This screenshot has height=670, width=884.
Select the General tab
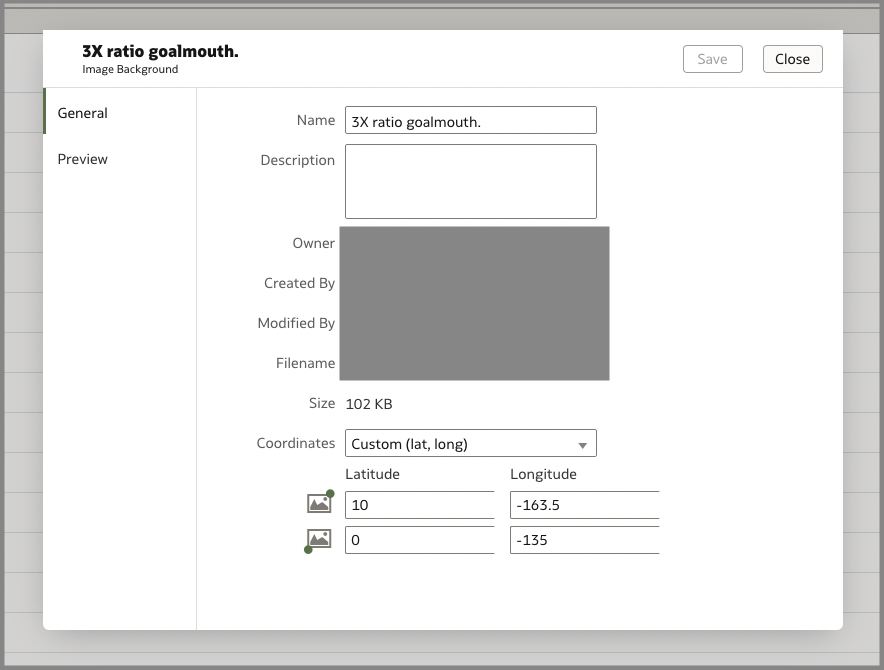point(81,113)
